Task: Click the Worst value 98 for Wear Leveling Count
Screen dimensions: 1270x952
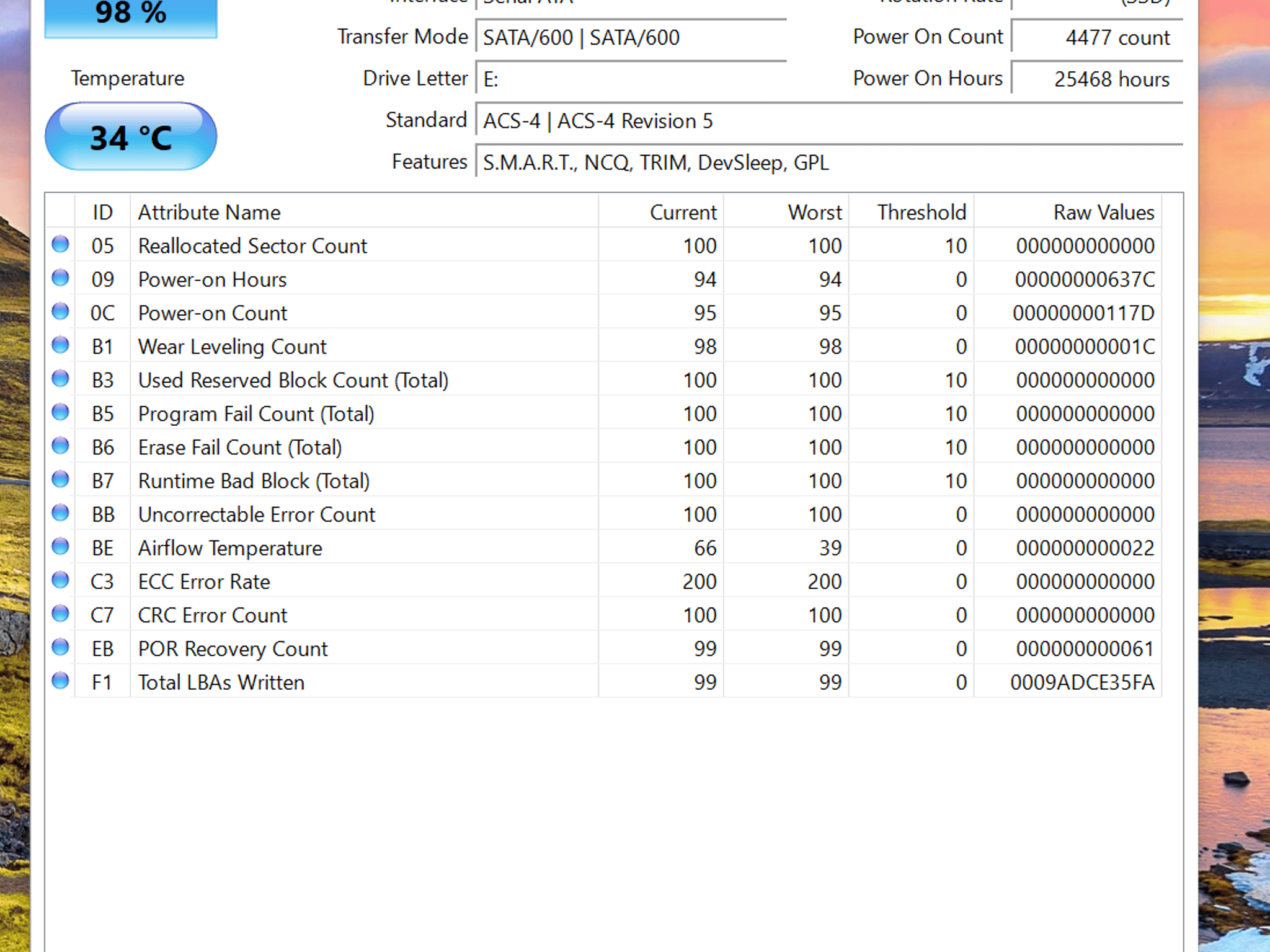Action: pos(830,346)
